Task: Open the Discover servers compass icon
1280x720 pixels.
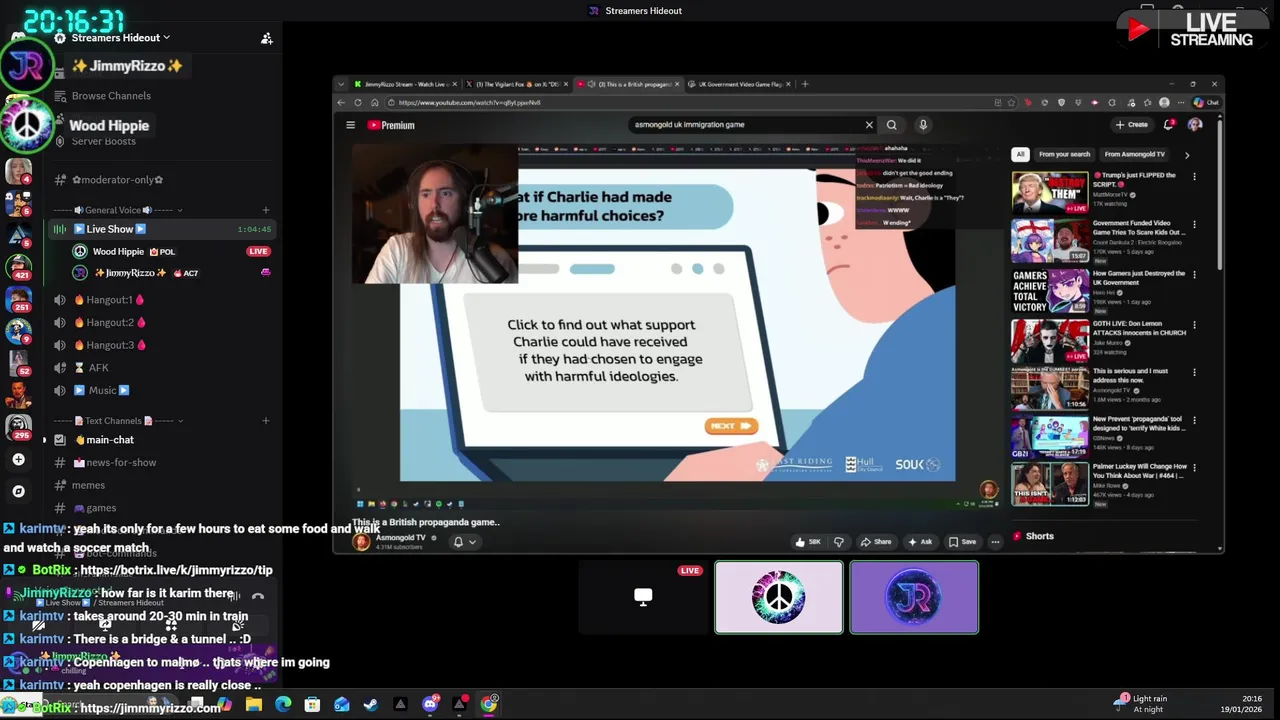Action: click(18, 491)
